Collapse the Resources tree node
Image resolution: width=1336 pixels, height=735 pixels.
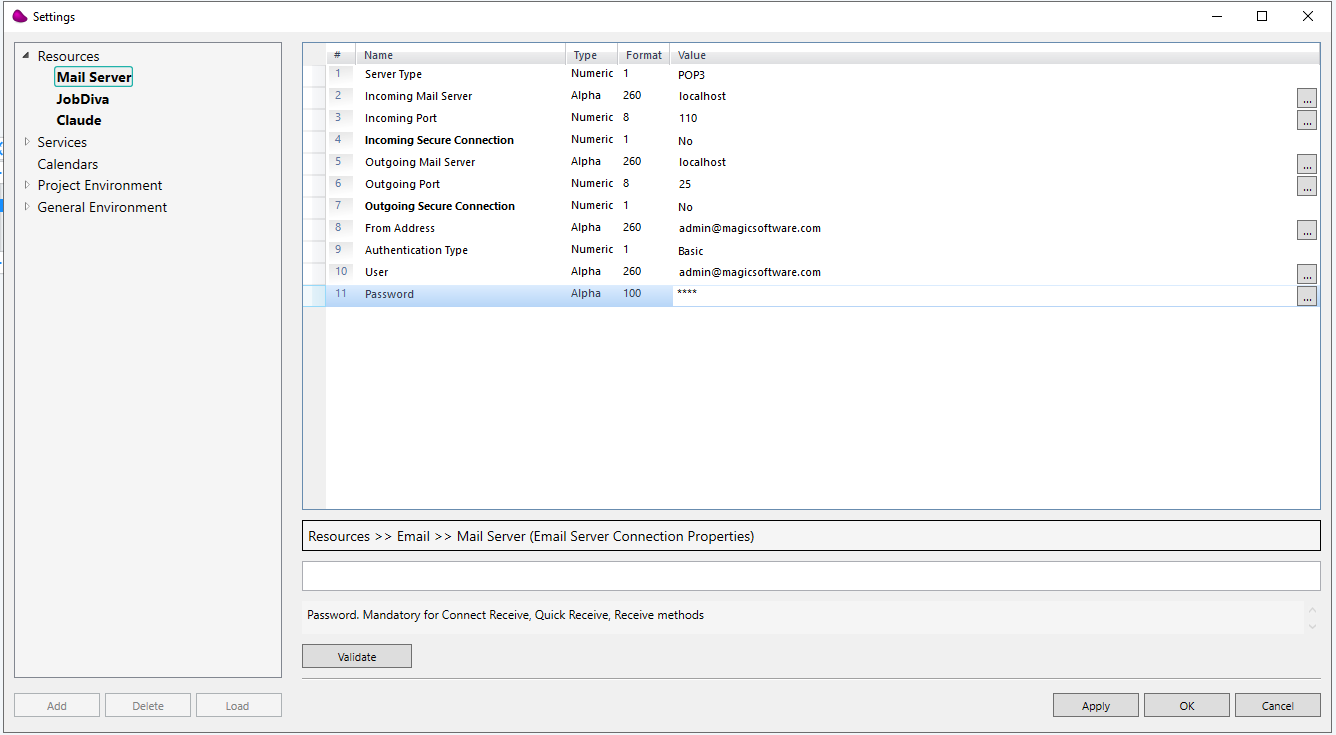pos(26,56)
